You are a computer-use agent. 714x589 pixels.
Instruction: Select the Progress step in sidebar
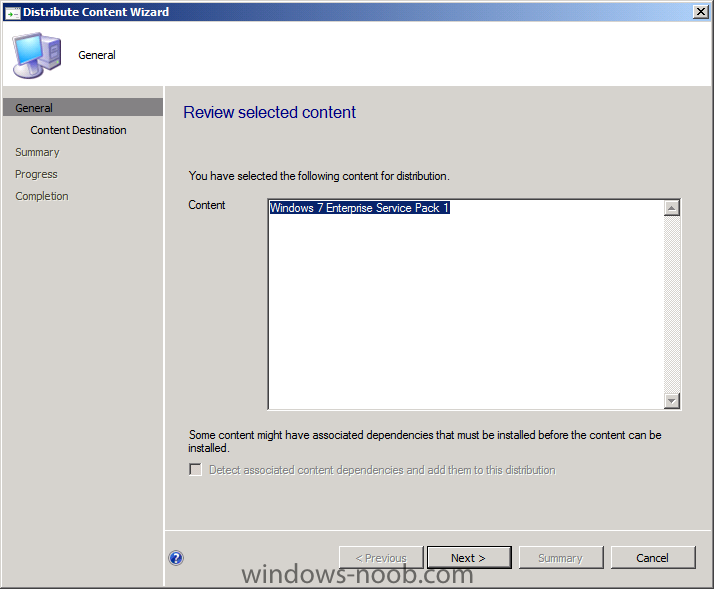coord(36,174)
